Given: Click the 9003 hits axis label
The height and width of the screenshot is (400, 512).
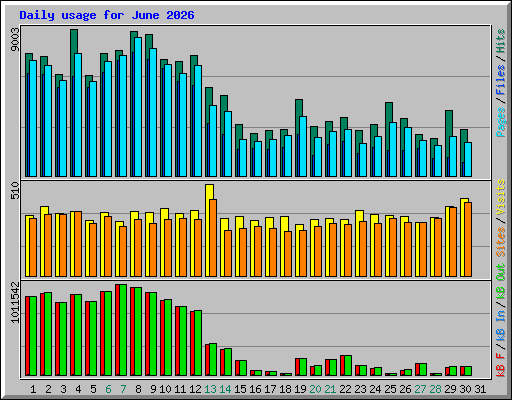Looking at the screenshot, I should click(x=15, y=40).
